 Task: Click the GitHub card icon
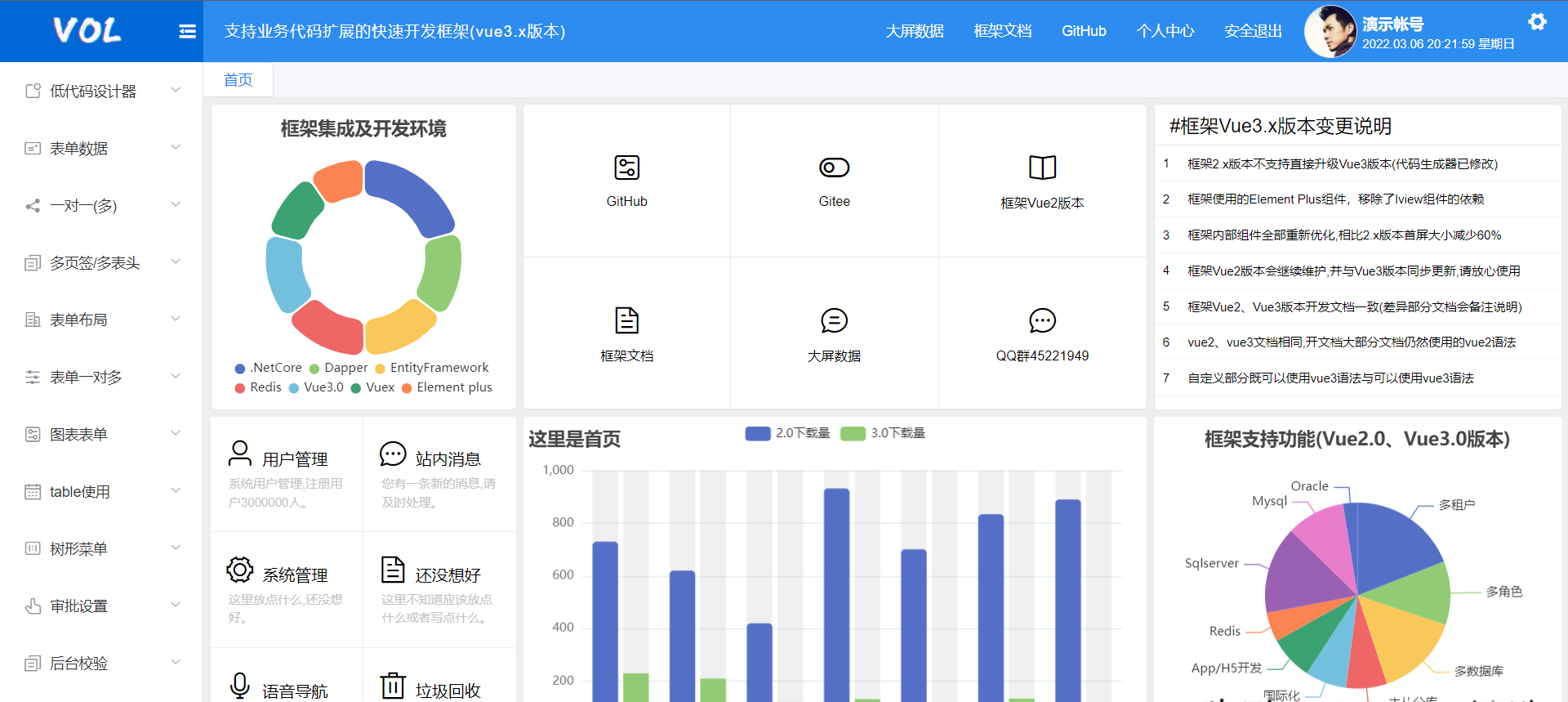click(x=626, y=168)
